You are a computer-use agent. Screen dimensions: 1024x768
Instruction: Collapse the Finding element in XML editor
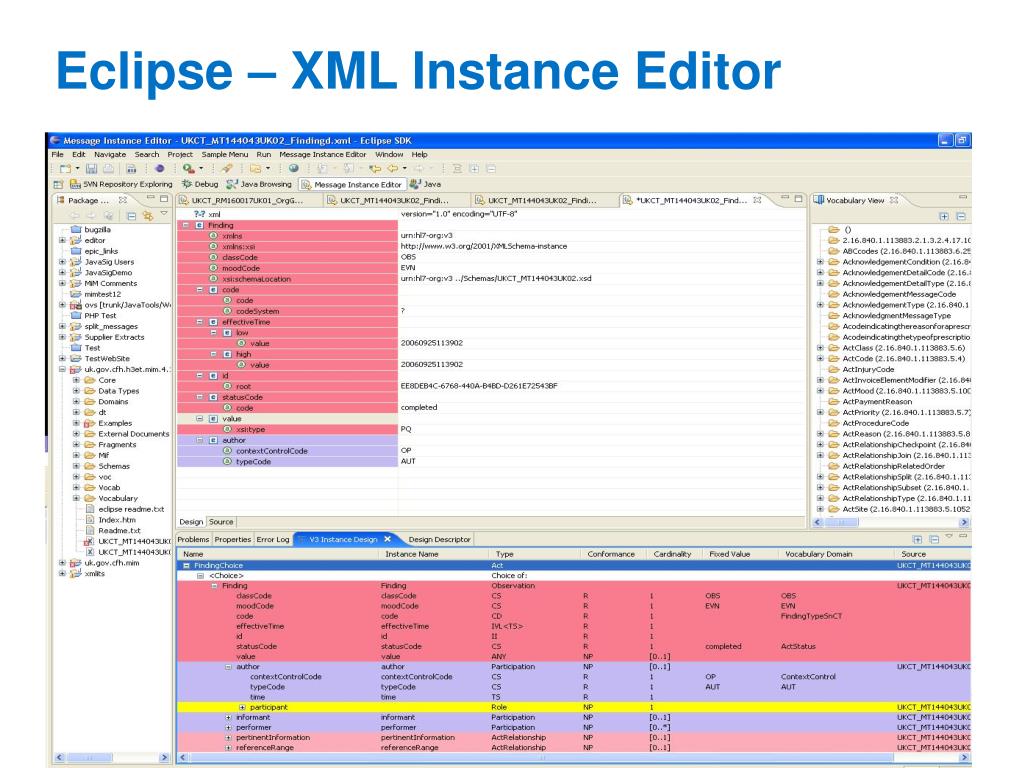pyautogui.click(x=185, y=225)
